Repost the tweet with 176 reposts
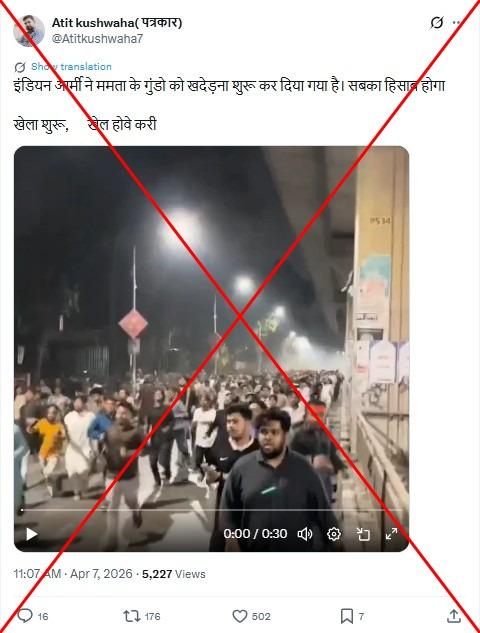Screen dimensions: 480x633 pos(142,616)
